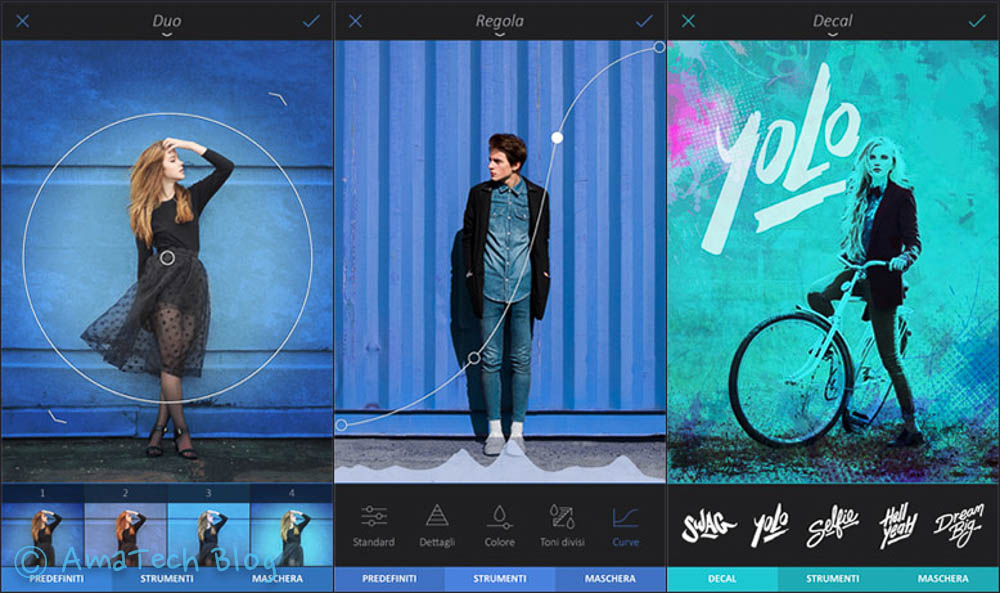This screenshot has height=593, width=1000.
Task: Activate the Curve tool
Action: pyautogui.click(x=625, y=525)
